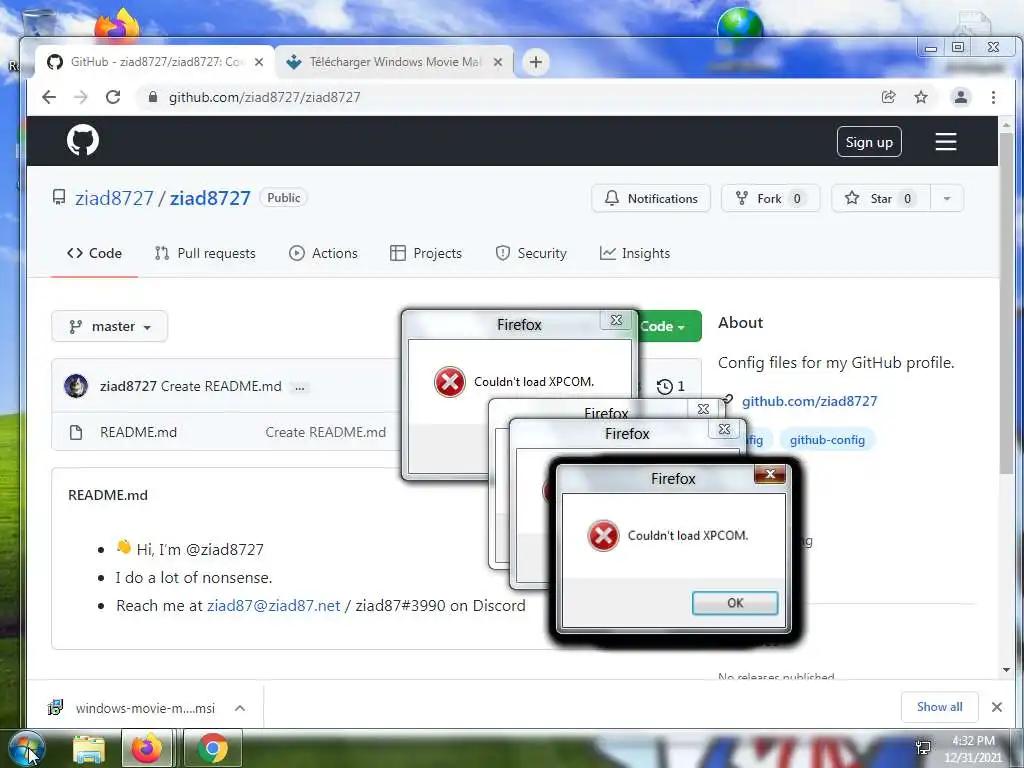Click the Sign up button
The height and width of the screenshot is (768, 1024).
[869, 142]
